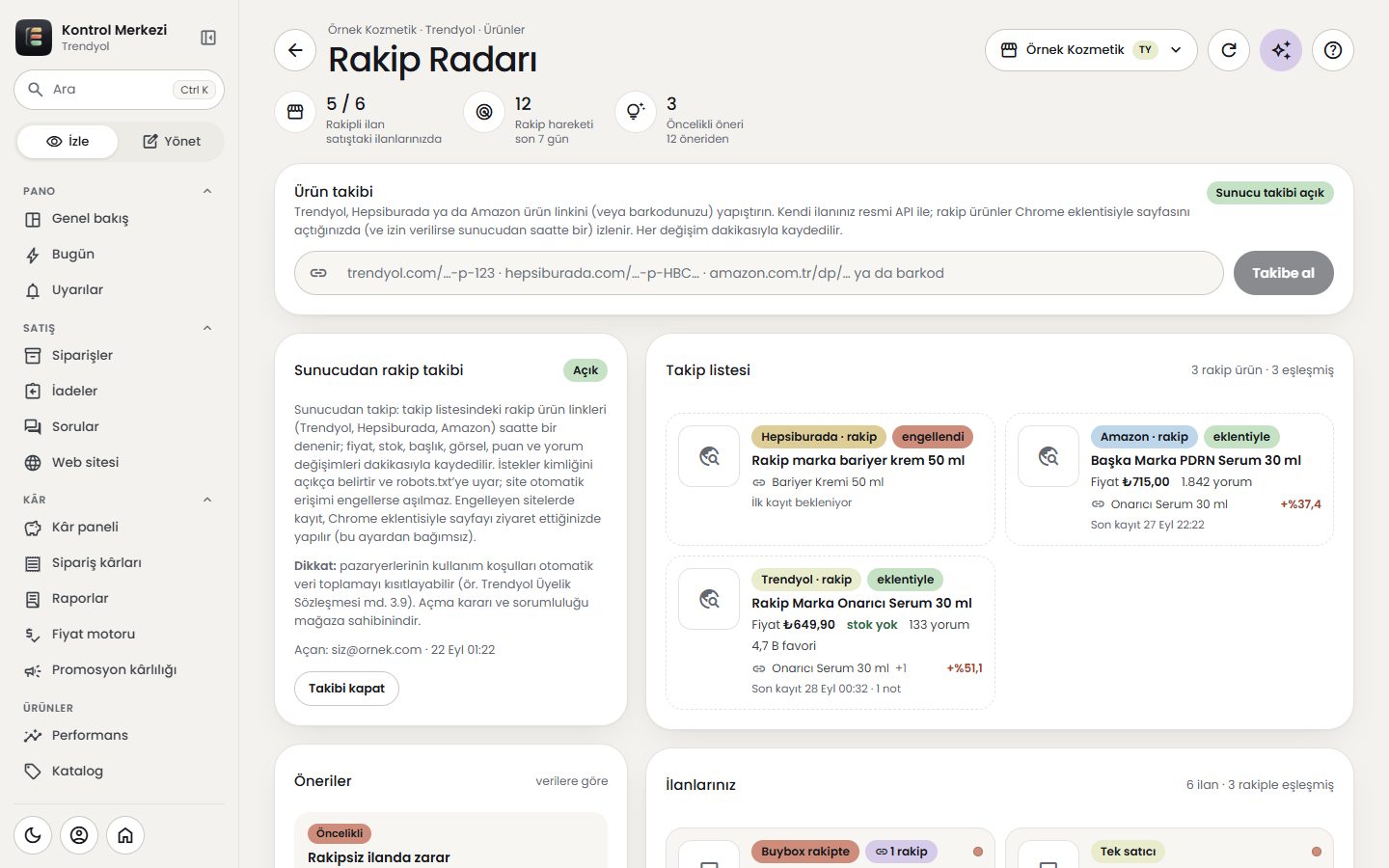Collapse the SATIŞ section

click(207, 328)
